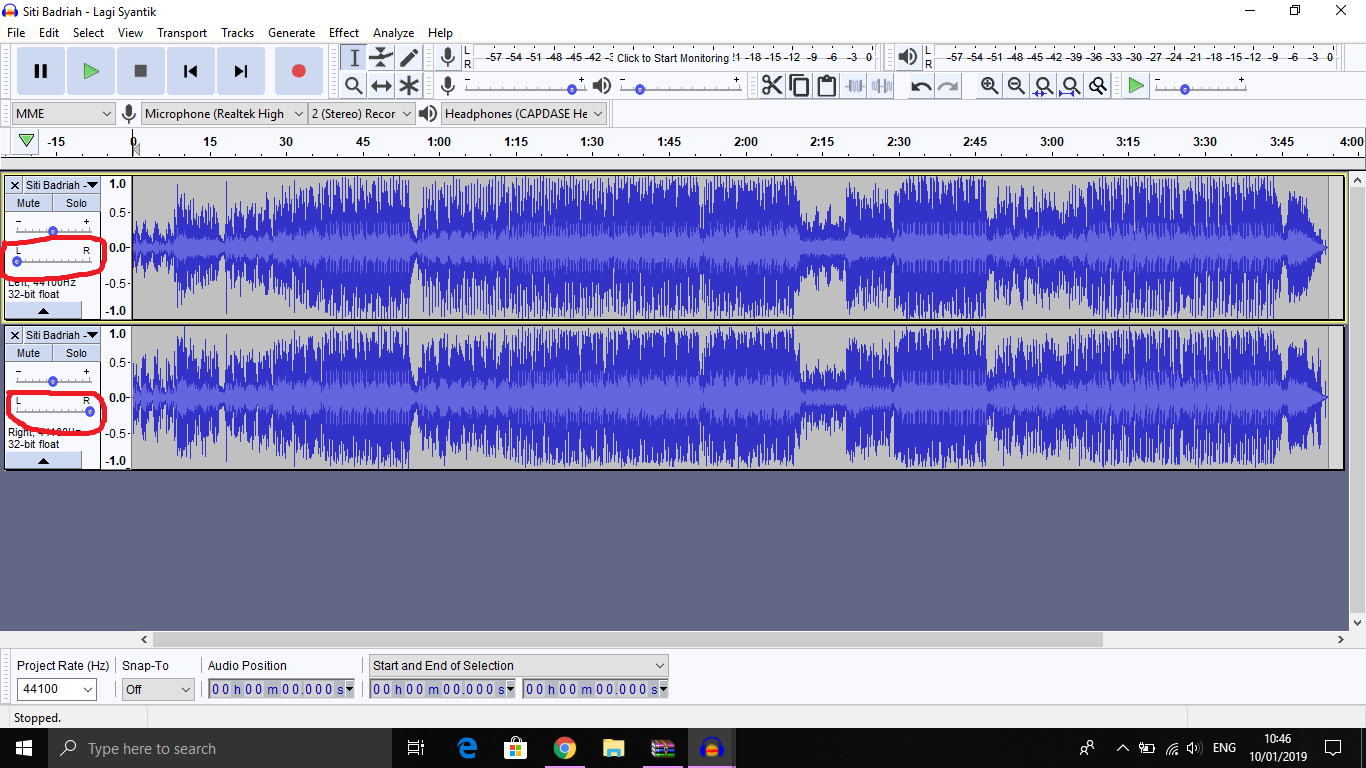The width and height of the screenshot is (1366, 768).
Task: Open the MME audio host dropdown
Action: click(x=64, y=114)
